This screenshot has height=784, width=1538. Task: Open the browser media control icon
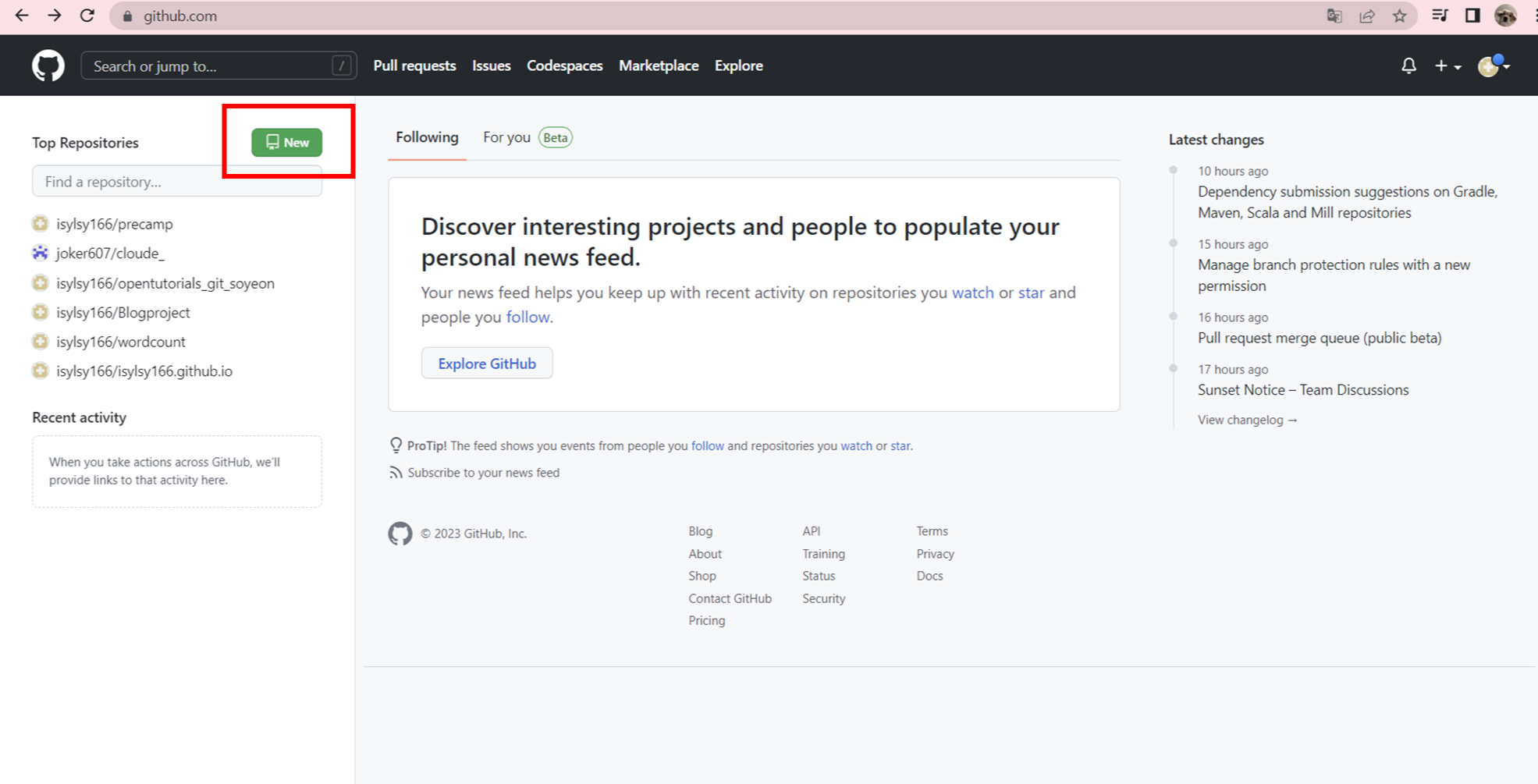pyautogui.click(x=1440, y=16)
